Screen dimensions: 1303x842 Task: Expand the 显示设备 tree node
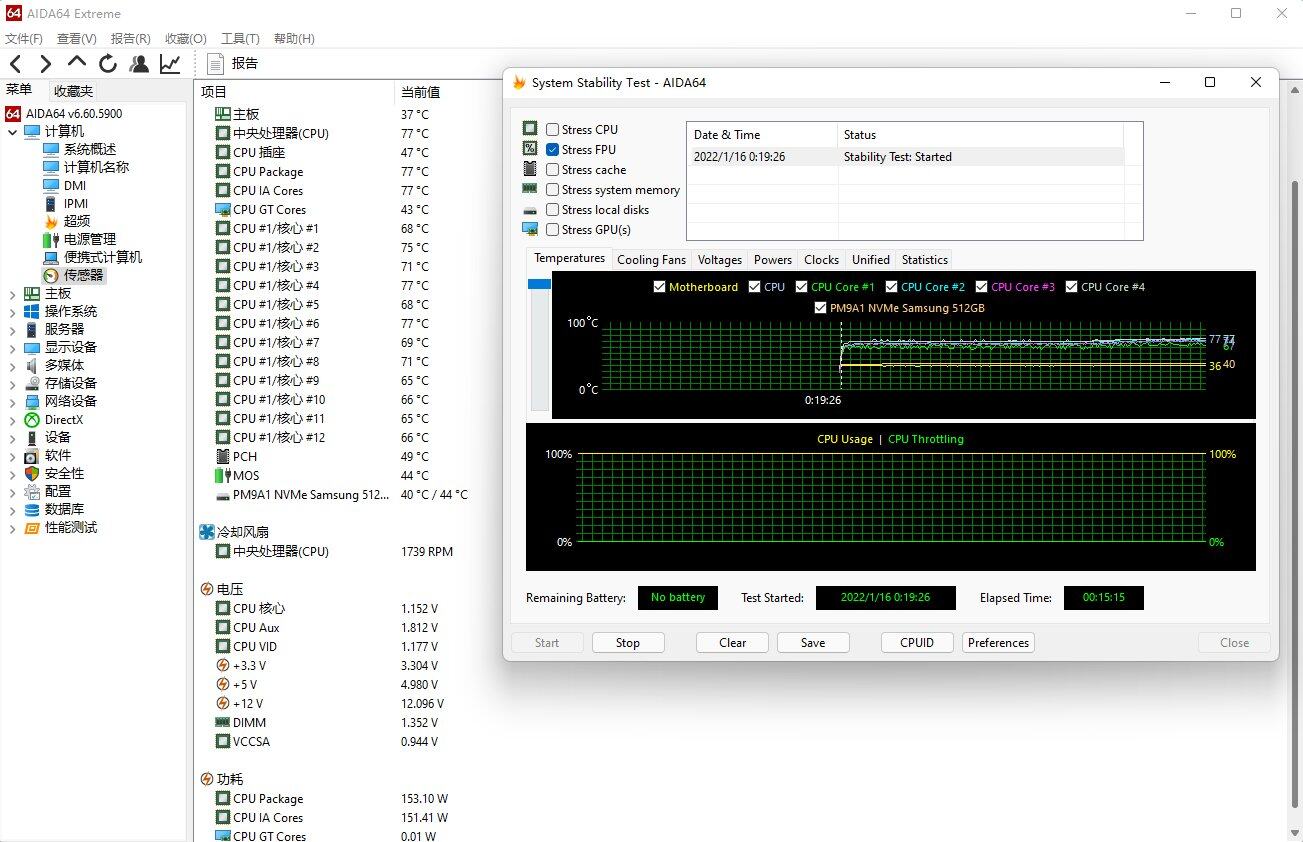(12, 348)
